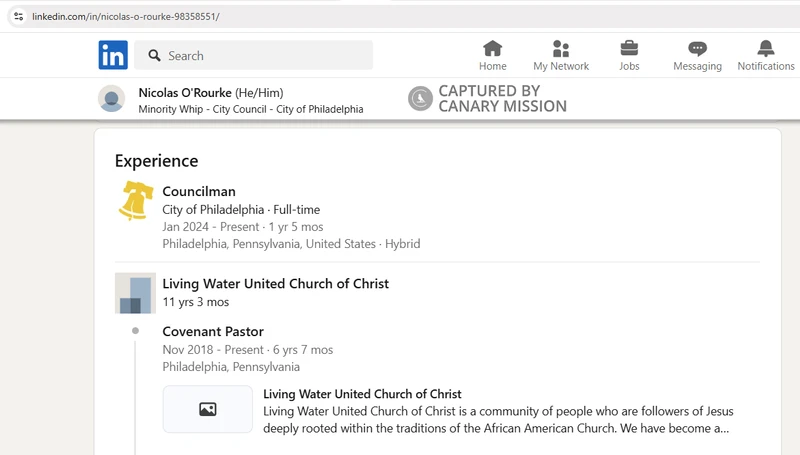
Task: Select the Home label in navigation
Action: pyautogui.click(x=493, y=66)
